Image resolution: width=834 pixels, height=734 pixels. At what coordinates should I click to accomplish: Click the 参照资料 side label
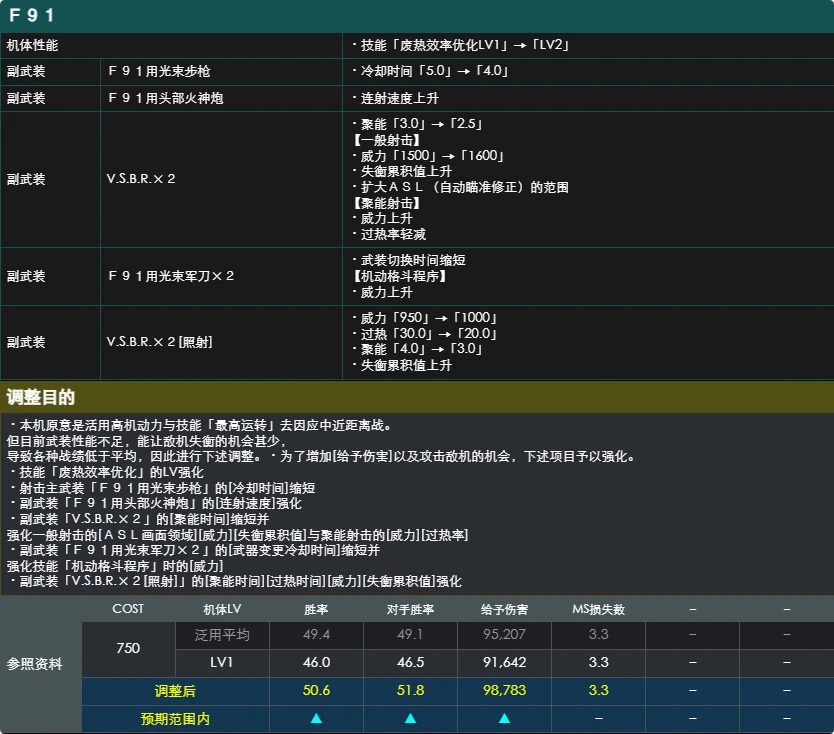(x=35, y=664)
